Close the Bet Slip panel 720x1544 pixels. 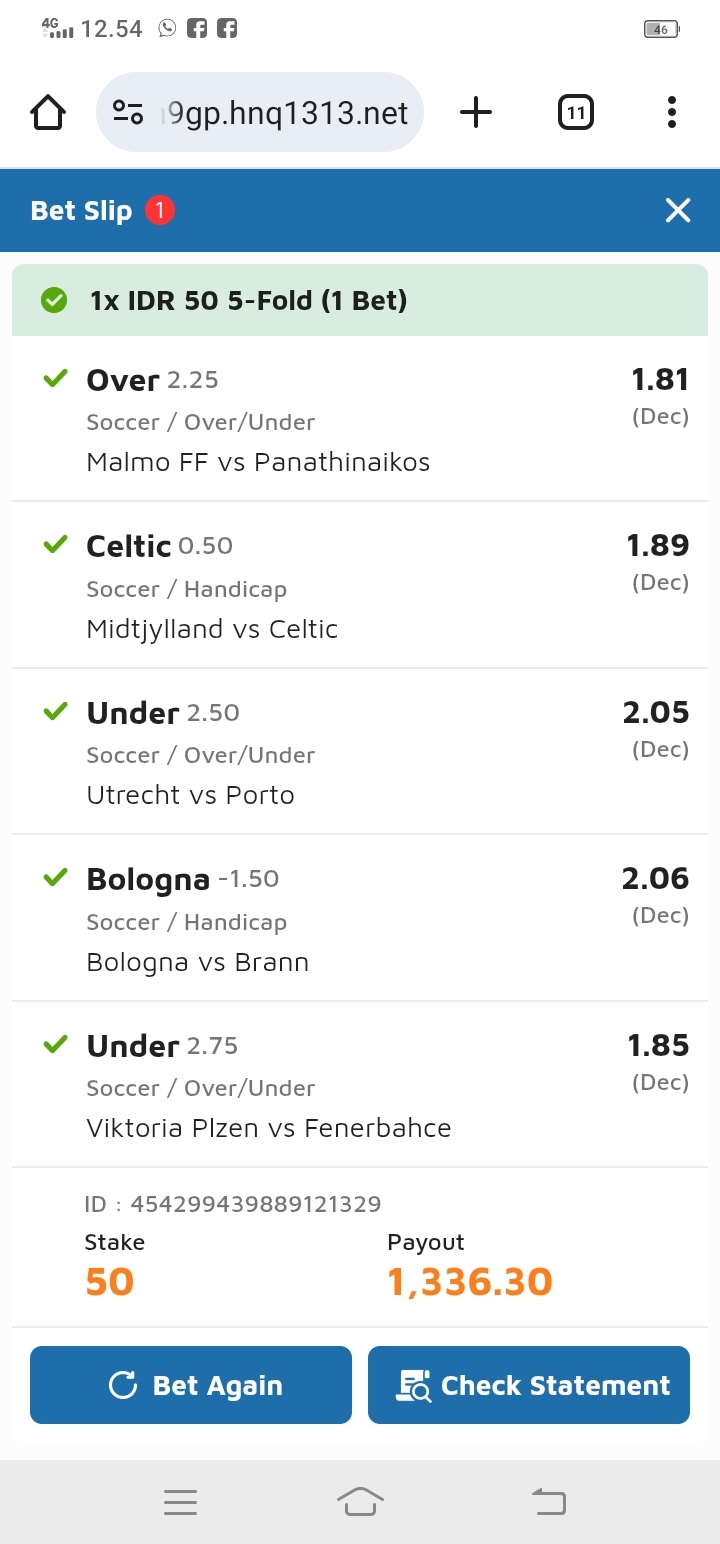(678, 210)
